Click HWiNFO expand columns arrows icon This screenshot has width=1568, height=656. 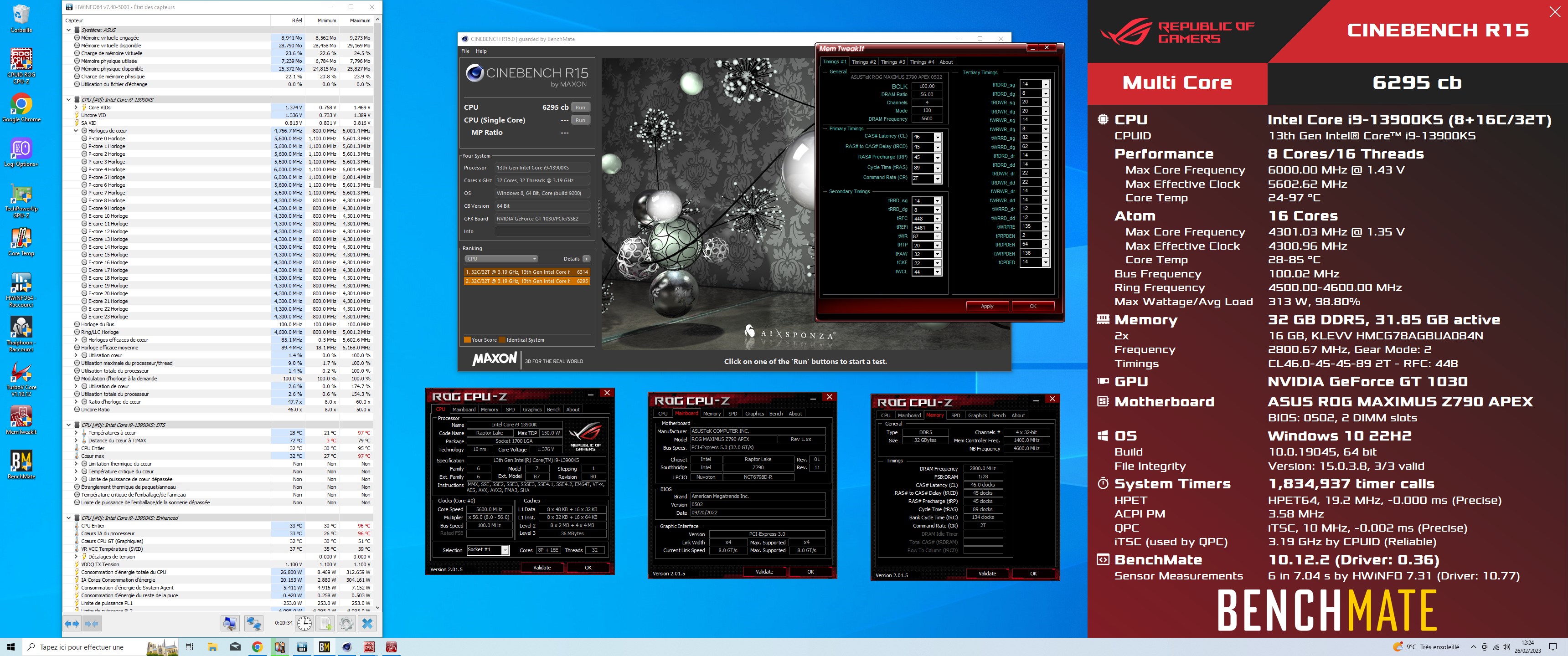pos(72,623)
